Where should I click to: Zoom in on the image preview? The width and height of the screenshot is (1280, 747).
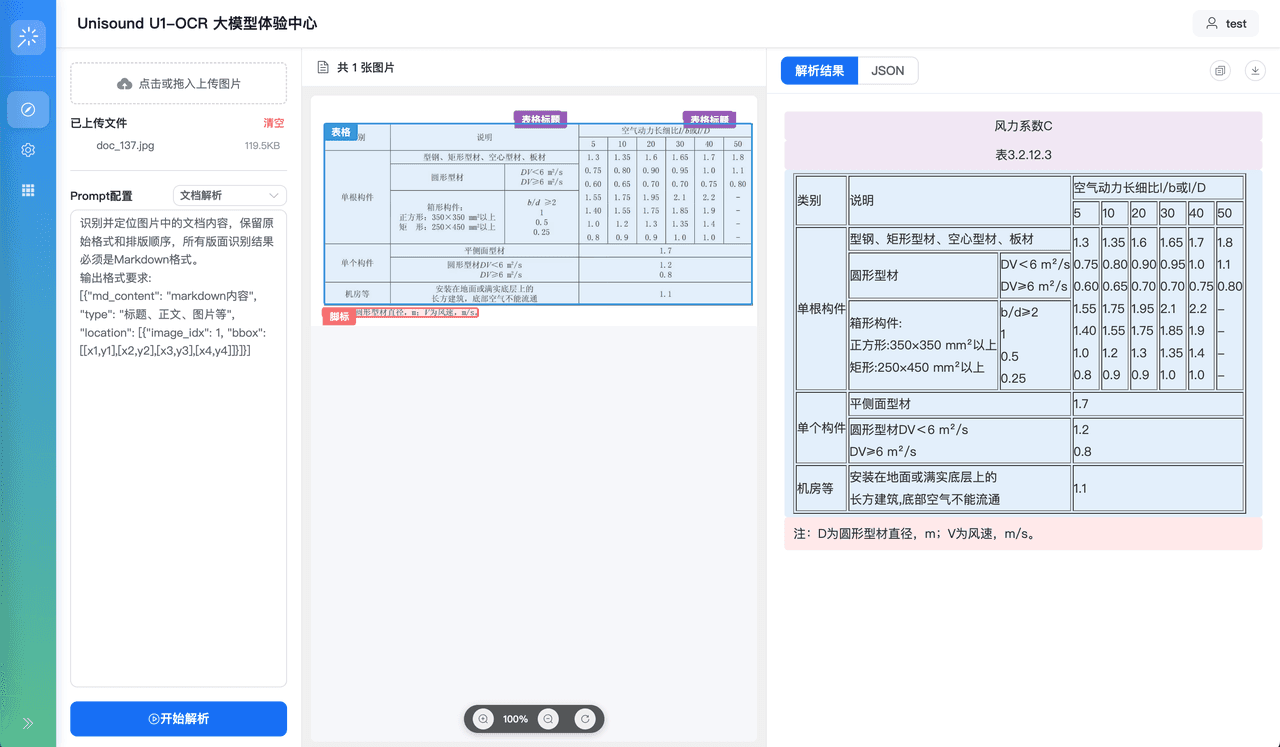[x=484, y=718]
